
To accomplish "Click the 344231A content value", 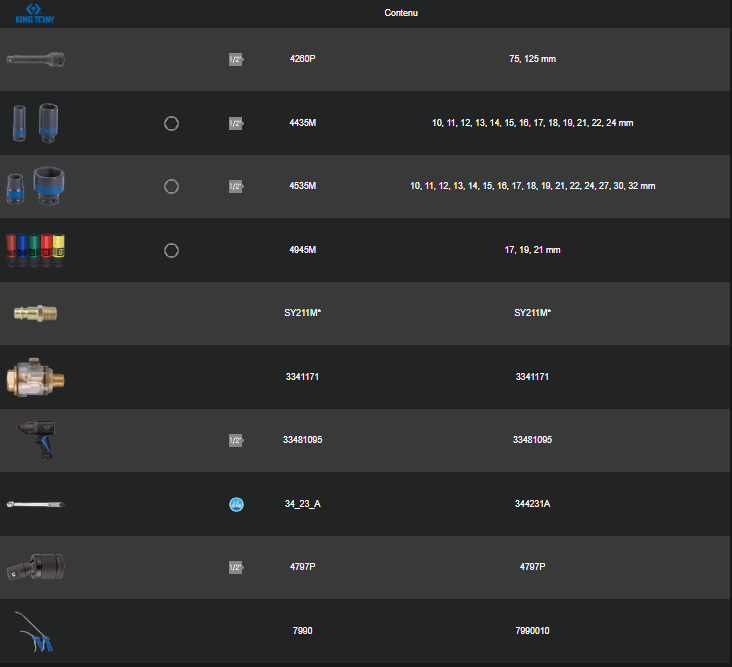I will [532, 504].
